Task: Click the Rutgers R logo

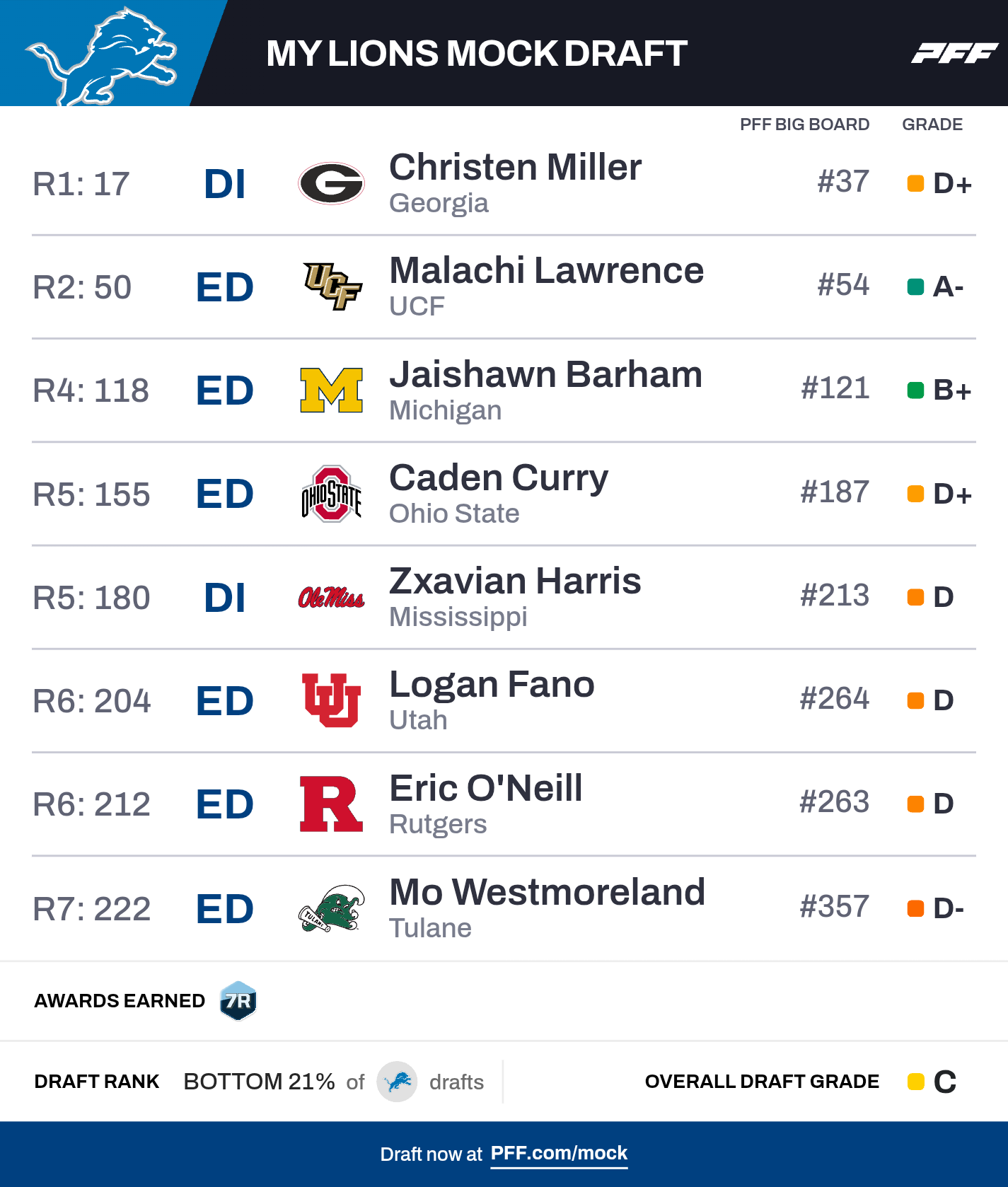Action: 330,804
